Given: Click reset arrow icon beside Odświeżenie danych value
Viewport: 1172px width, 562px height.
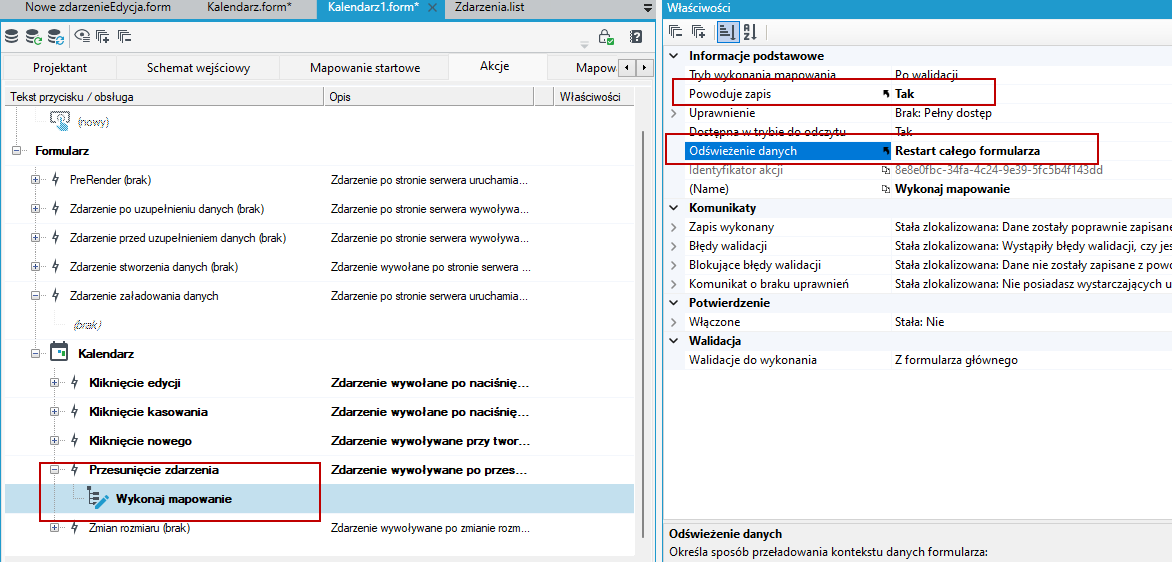Looking at the screenshot, I should tap(886, 151).
